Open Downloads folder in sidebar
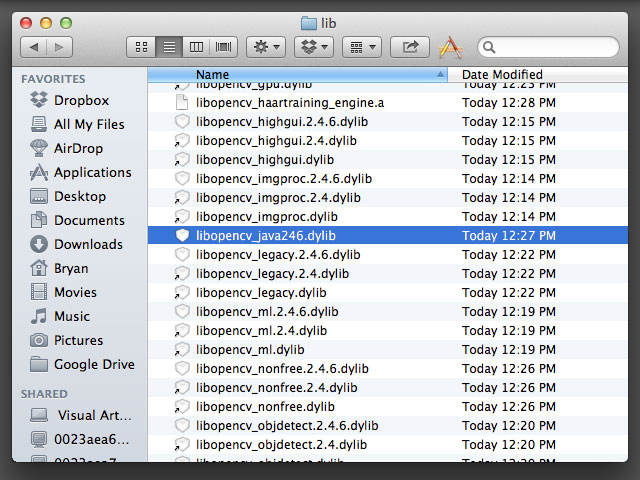Viewport: 640px width, 480px height. point(88,244)
